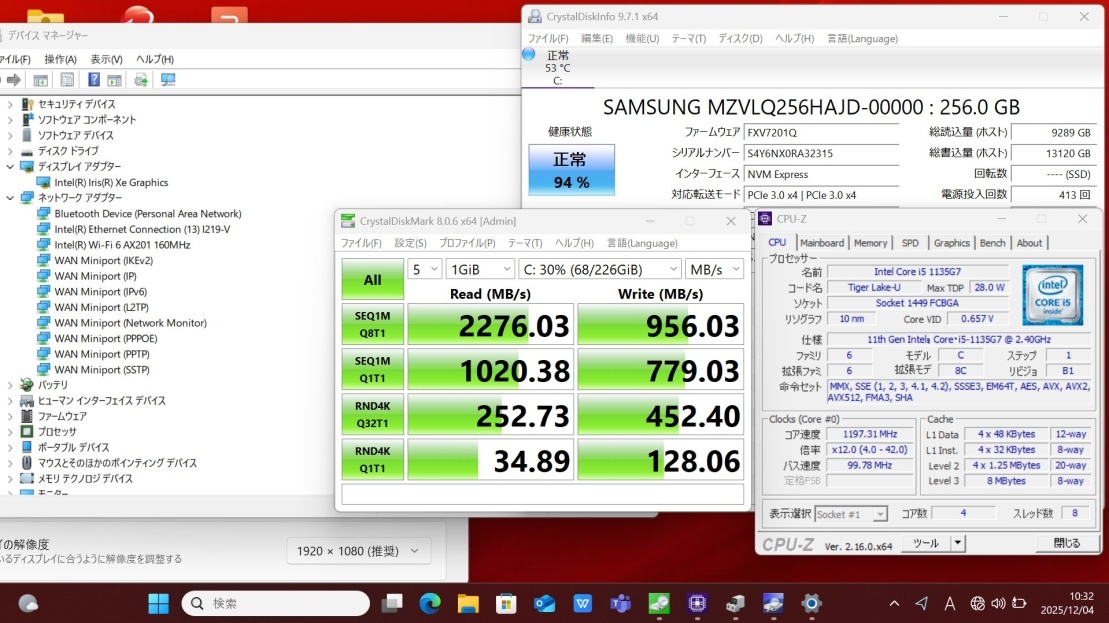Screen dimensions: 1109x623
Task: Click the 正常 94% health status indicator
Action: tap(571, 170)
